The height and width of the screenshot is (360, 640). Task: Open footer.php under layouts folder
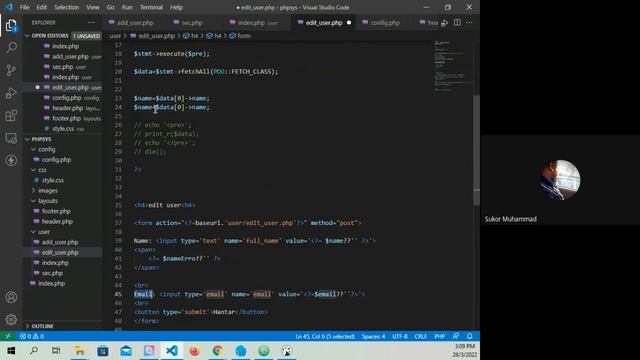56,211
